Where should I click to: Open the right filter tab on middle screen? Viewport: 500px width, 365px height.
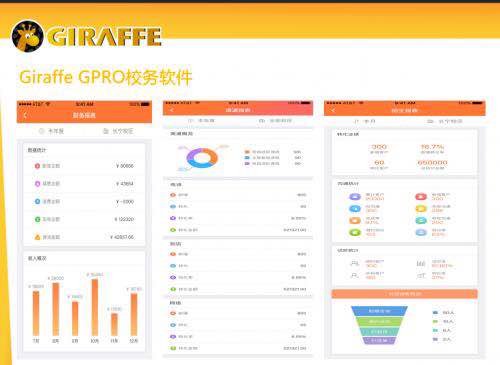click(275, 120)
